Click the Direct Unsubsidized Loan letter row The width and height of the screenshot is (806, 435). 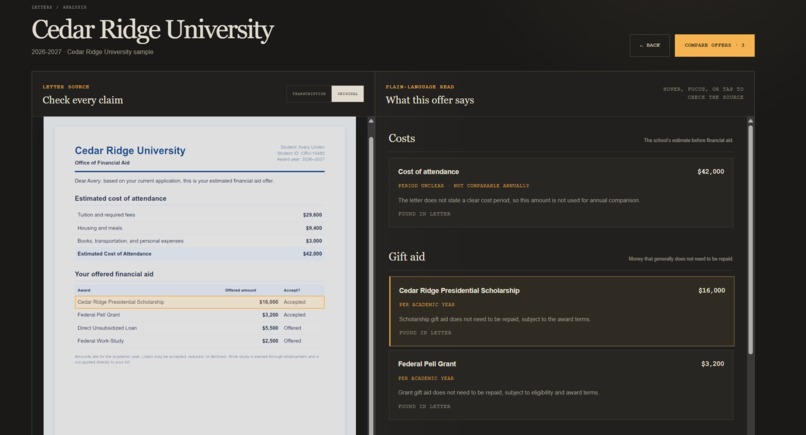tap(199, 328)
